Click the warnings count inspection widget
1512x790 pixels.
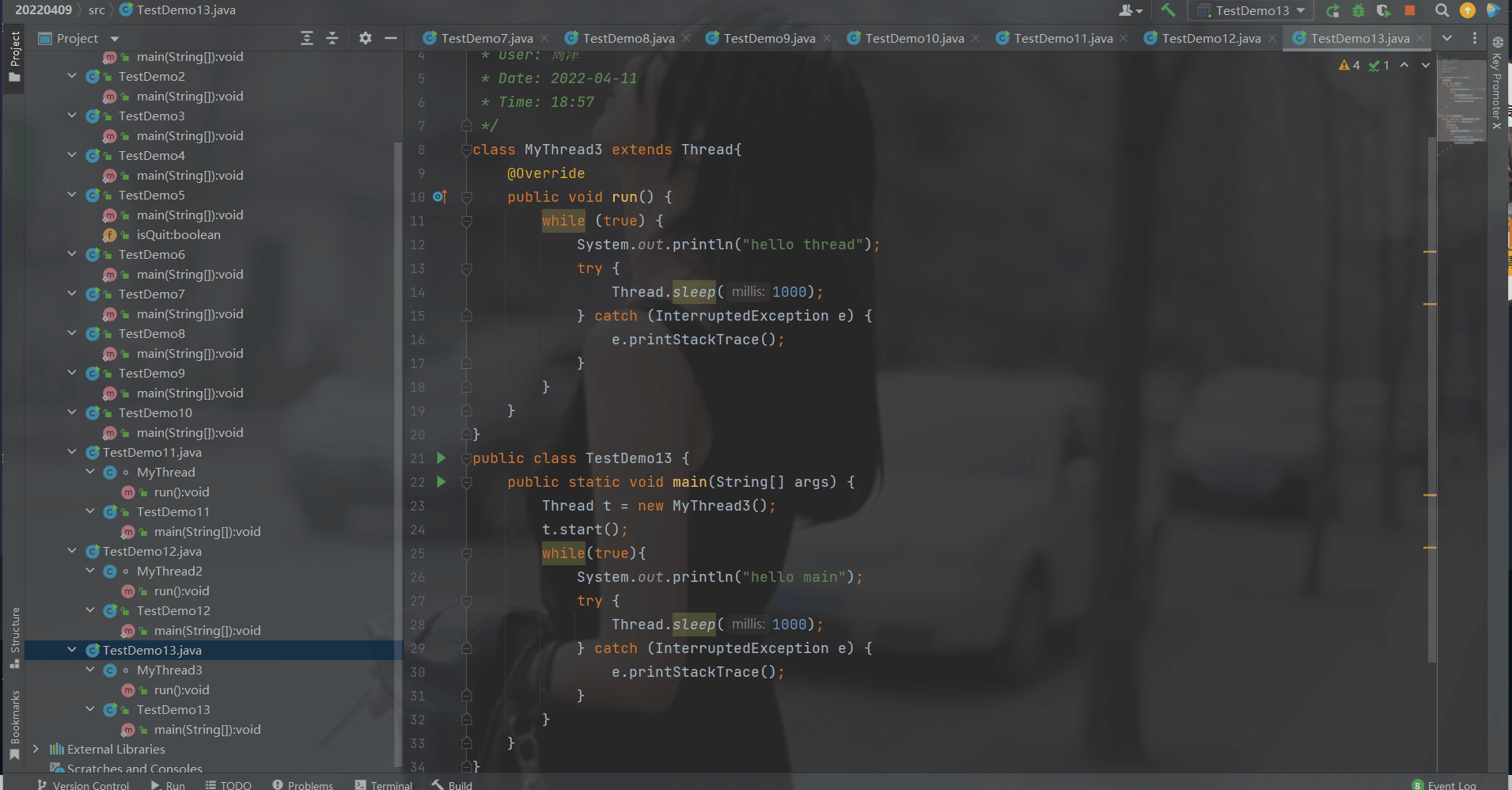pos(1350,65)
